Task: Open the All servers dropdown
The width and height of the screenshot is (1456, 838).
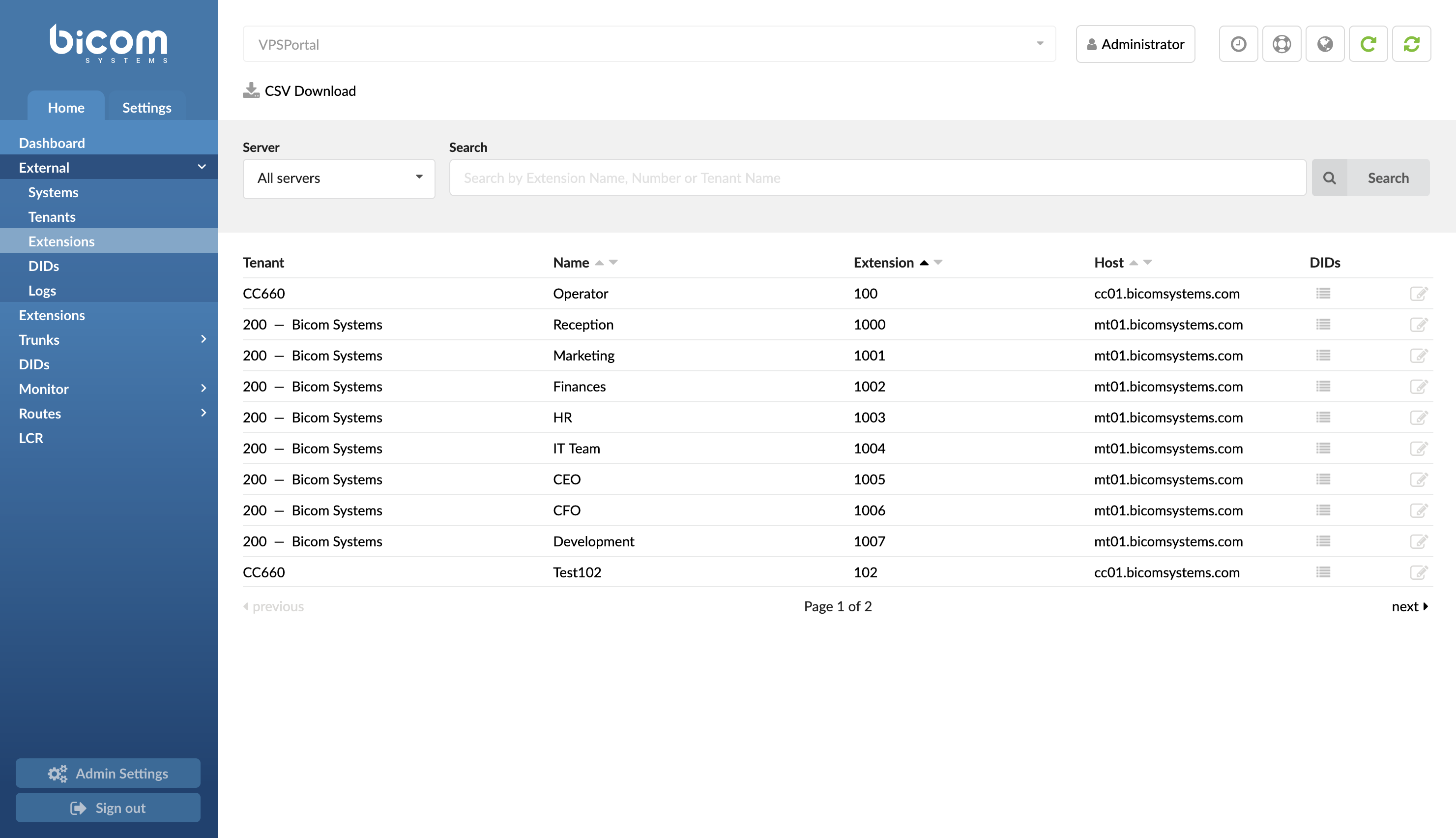Action: click(x=339, y=179)
